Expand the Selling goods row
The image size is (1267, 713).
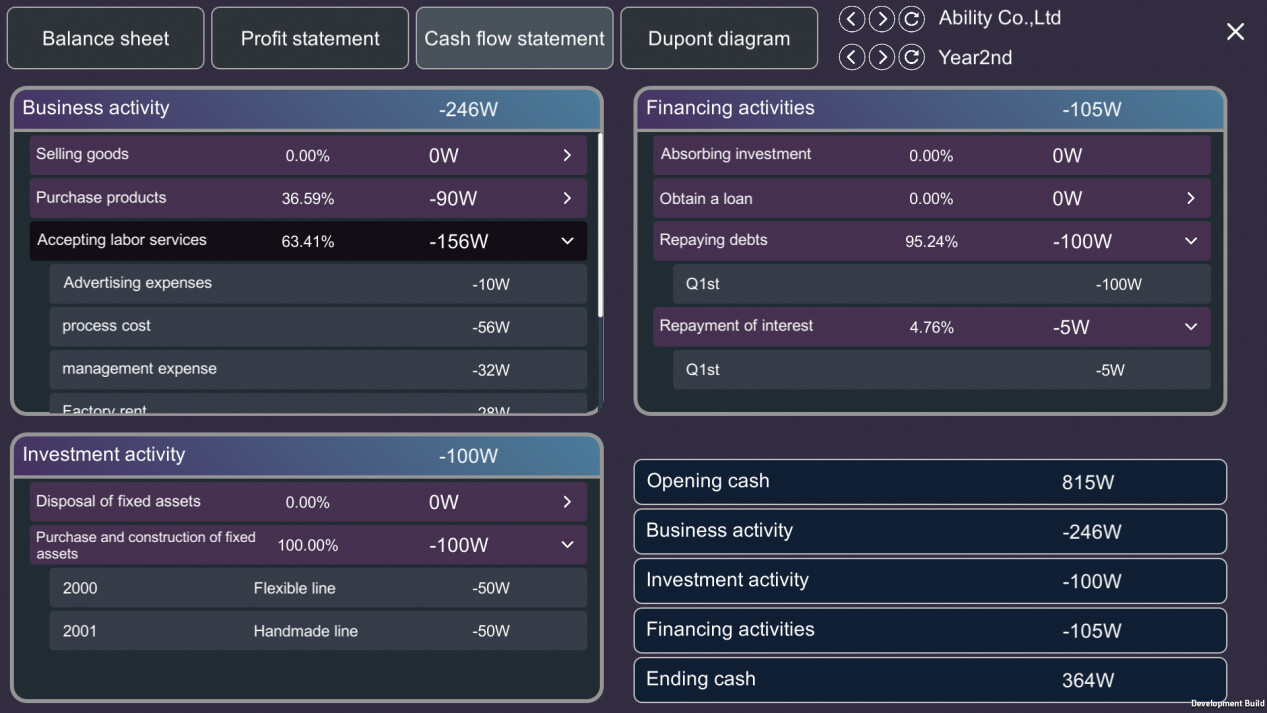(x=567, y=155)
